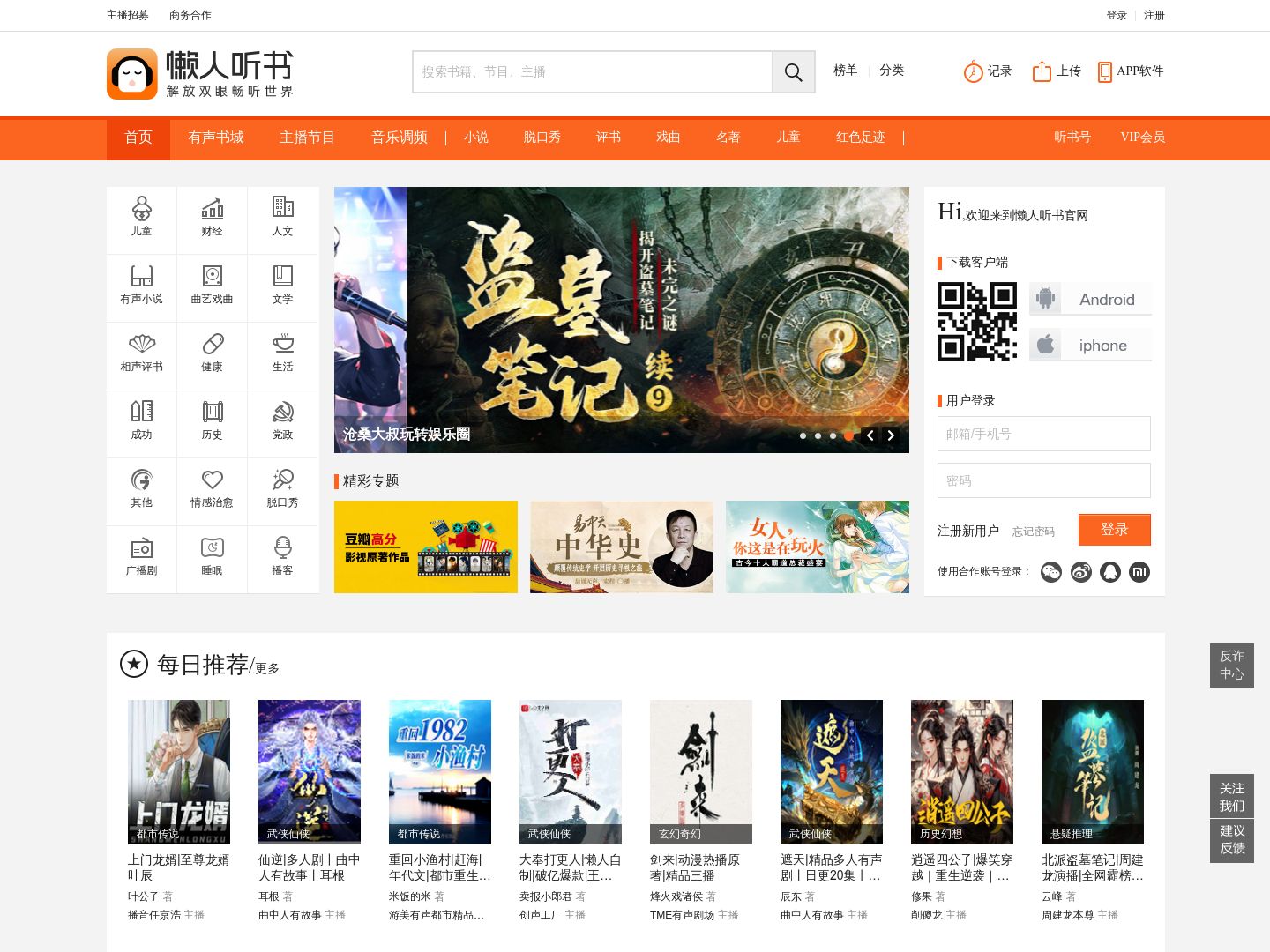Select the third banner slide dot
Screen dimensions: 1270x952
[x=833, y=435]
